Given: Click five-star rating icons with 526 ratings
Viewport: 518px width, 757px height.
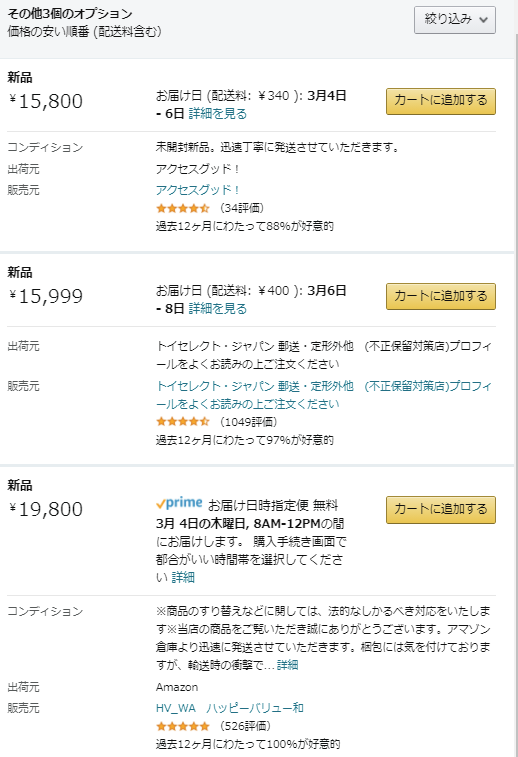Looking at the screenshot, I should pos(182,726).
